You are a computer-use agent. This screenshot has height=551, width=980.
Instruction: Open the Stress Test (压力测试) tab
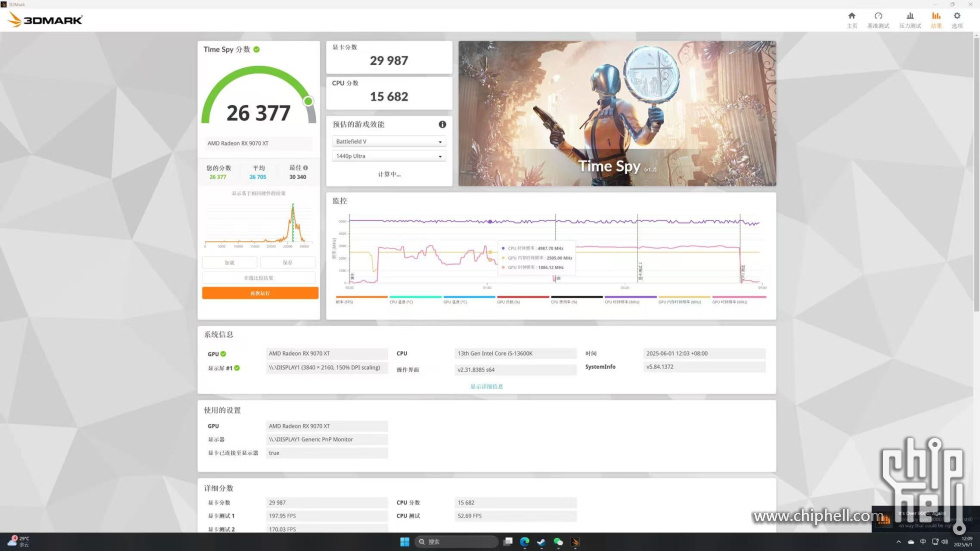(x=909, y=19)
